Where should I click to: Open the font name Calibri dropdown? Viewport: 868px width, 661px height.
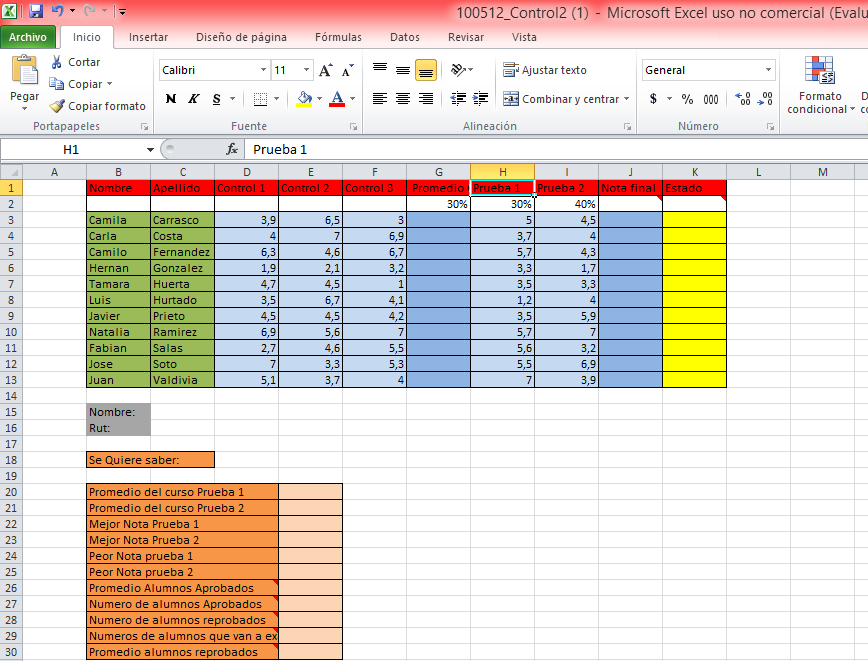click(x=264, y=70)
